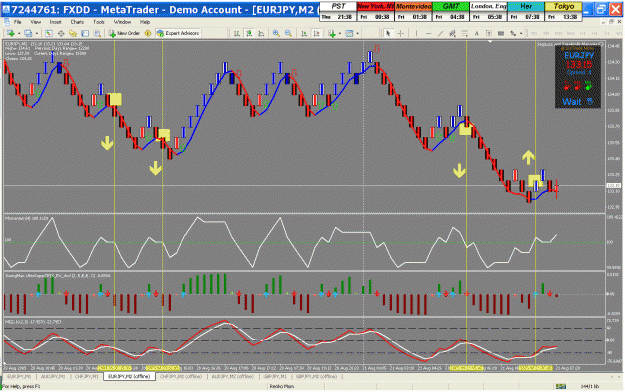Viewport: 625px width, 392px height.
Task: Open the File menu
Action: tap(18, 22)
